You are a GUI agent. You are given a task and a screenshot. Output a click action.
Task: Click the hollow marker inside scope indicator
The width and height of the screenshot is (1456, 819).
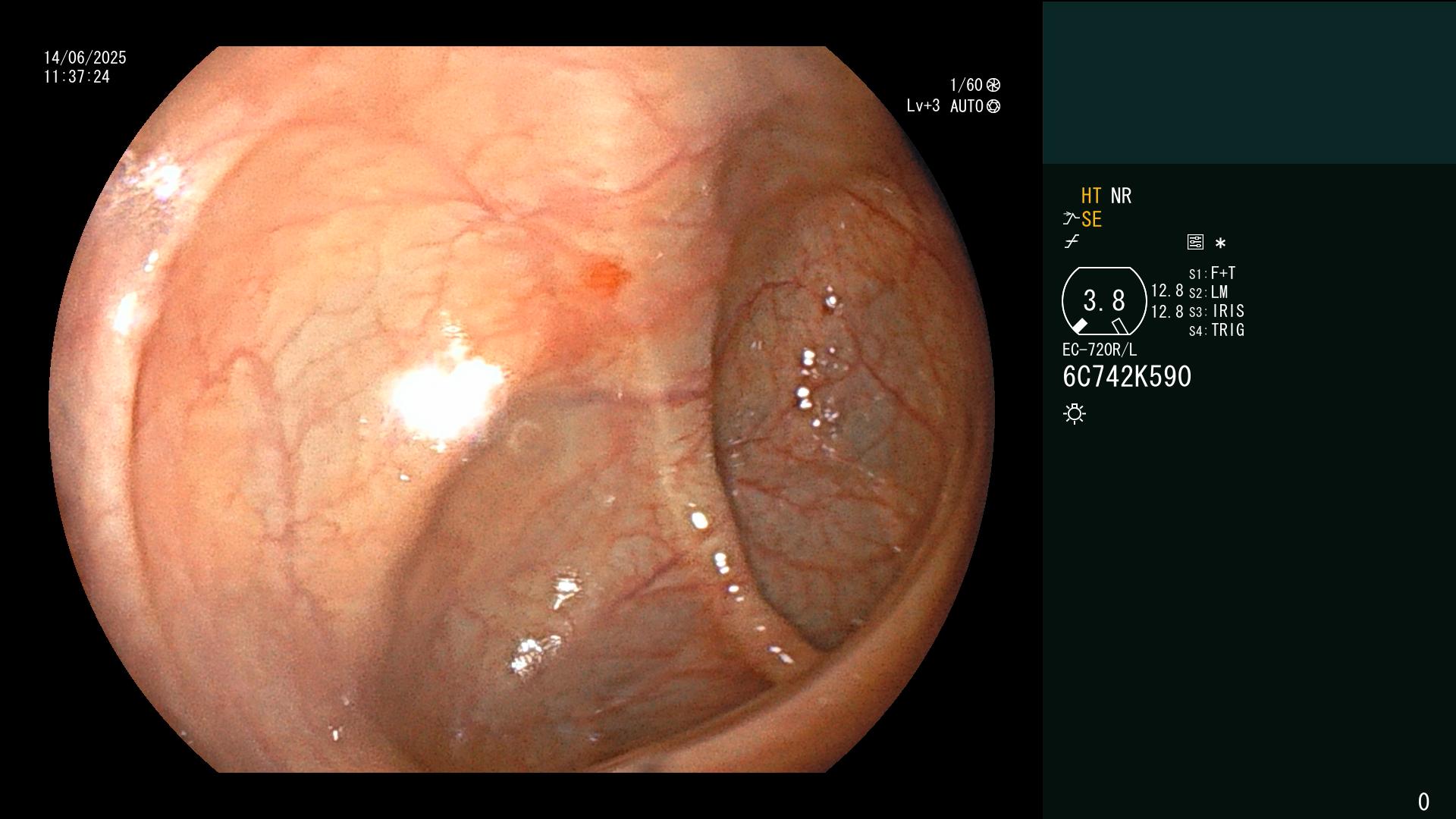click(1119, 326)
